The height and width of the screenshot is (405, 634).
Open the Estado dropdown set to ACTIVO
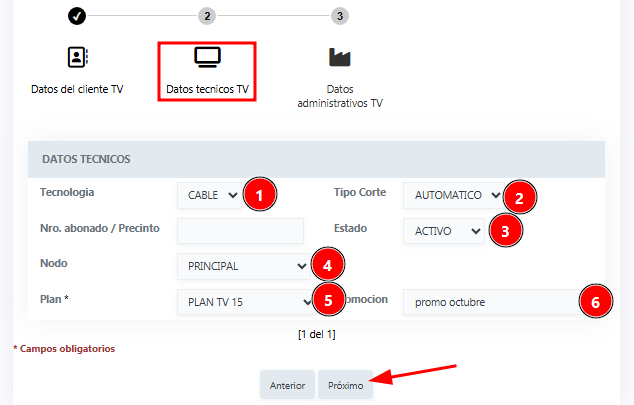(442, 231)
